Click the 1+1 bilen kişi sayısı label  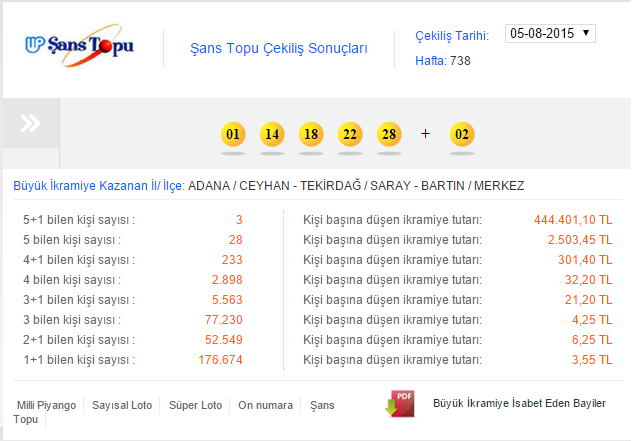[79, 360]
